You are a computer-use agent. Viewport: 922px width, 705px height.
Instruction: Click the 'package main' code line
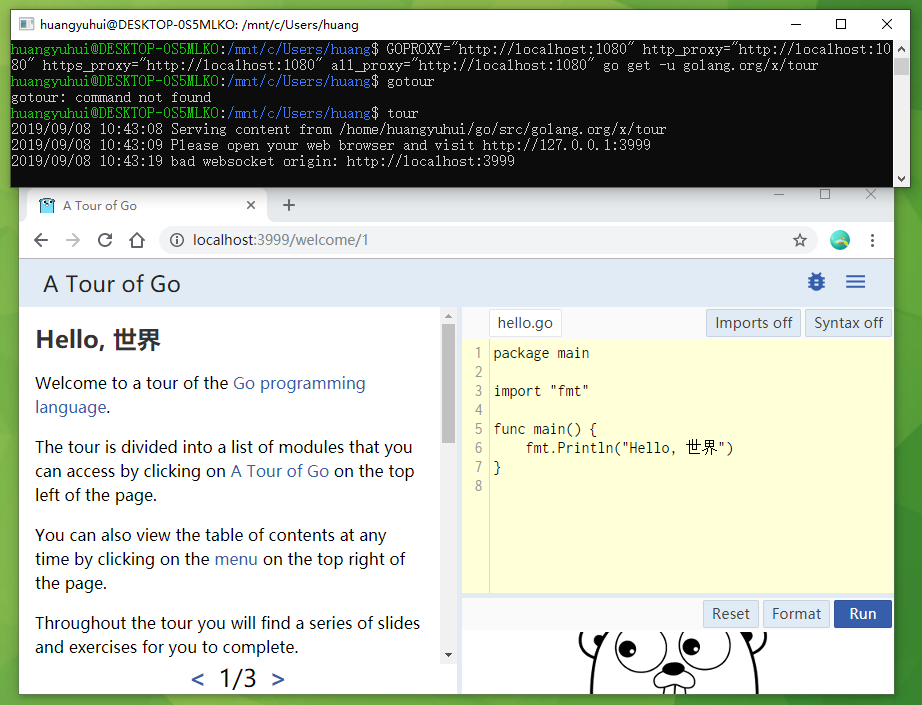tap(541, 353)
